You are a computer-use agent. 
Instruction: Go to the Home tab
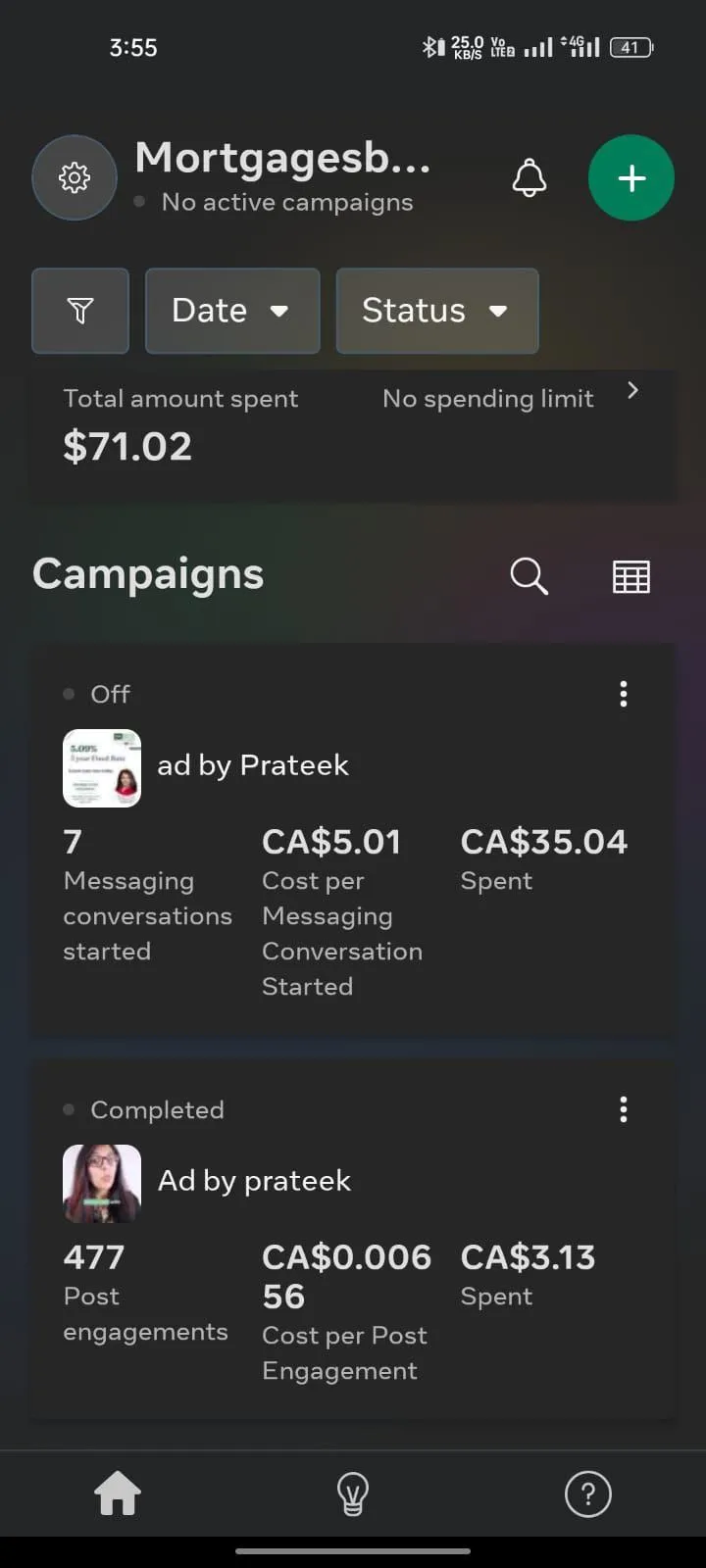pyautogui.click(x=118, y=1494)
